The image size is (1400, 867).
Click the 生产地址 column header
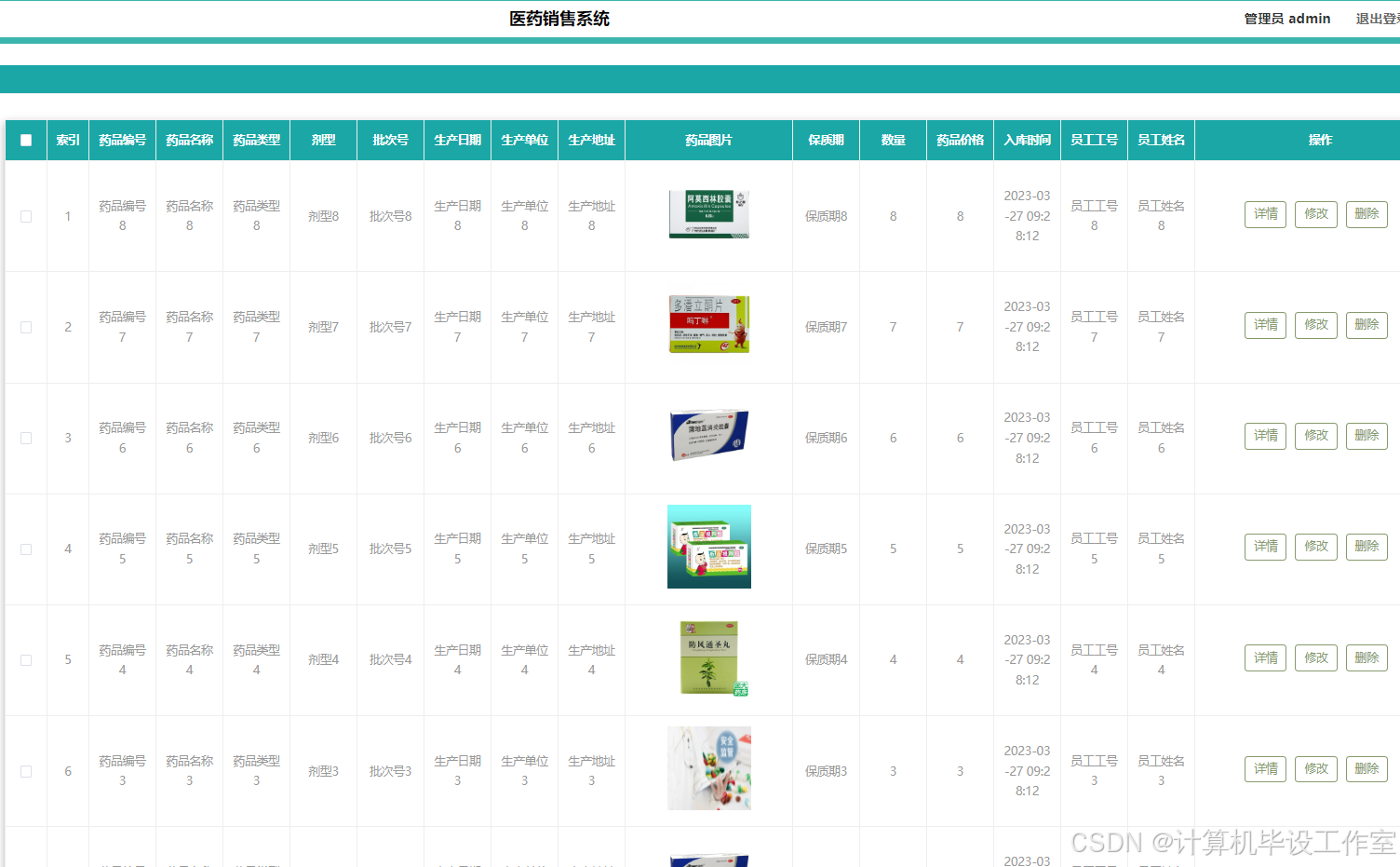click(x=592, y=140)
